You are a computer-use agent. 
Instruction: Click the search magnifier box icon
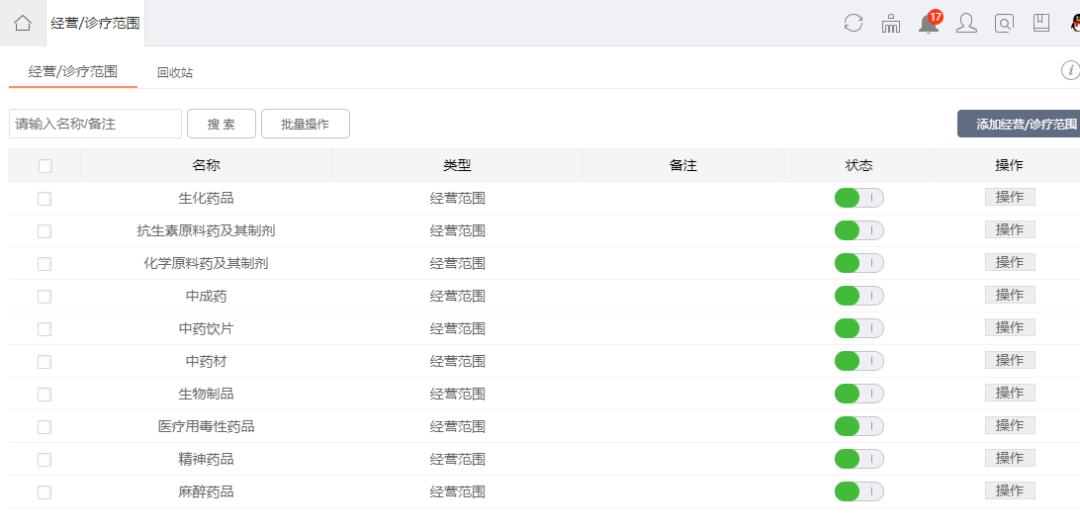tap(1004, 23)
